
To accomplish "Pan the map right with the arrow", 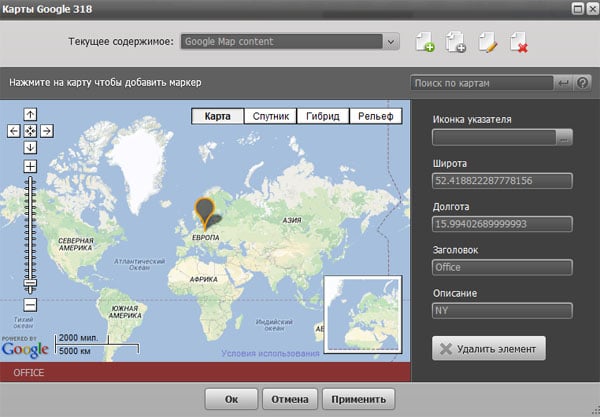I will tap(46, 130).
